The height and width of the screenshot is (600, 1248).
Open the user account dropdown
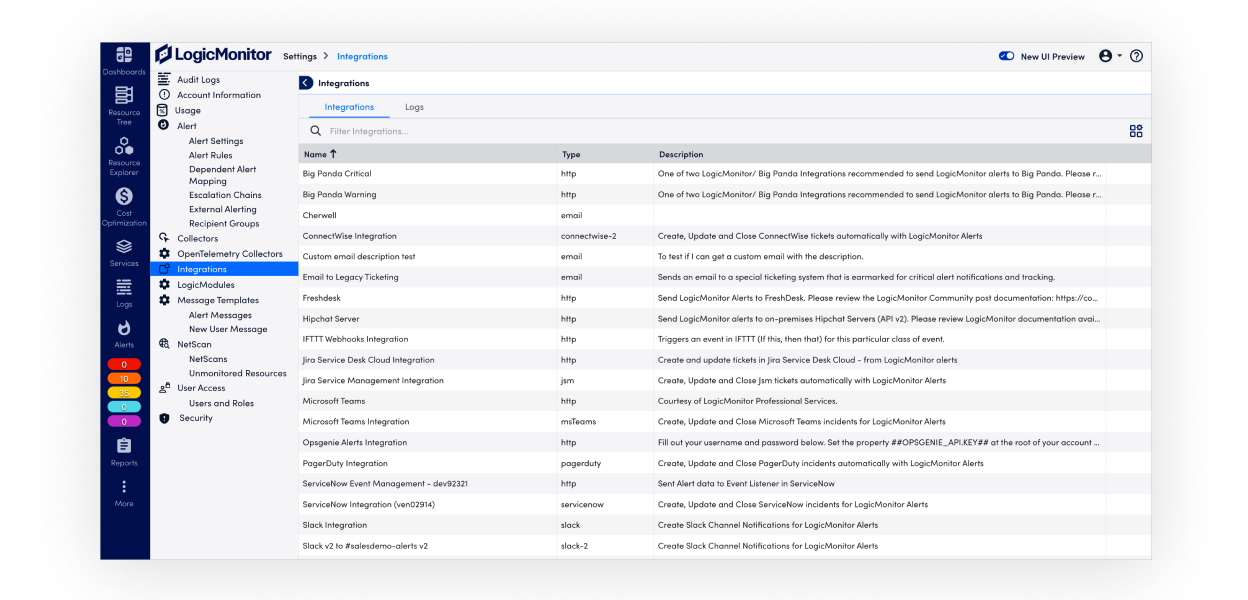click(1110, 56)
